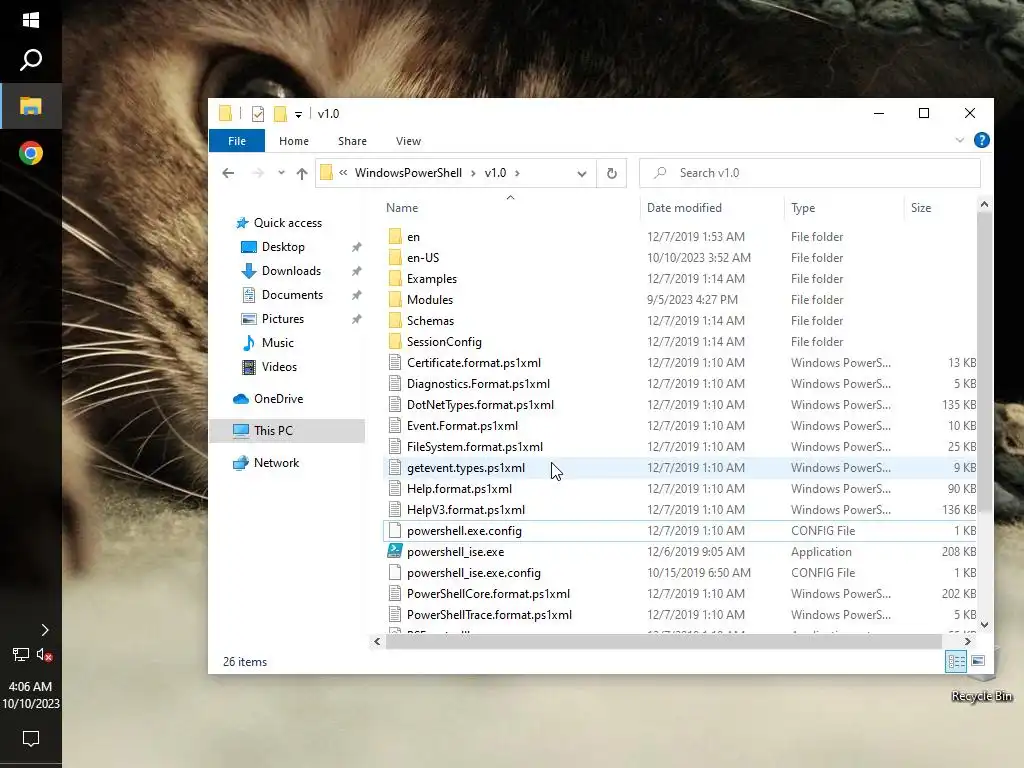Switch to the Home ribbon tab

pyautogui.click(x=294, y=141)
